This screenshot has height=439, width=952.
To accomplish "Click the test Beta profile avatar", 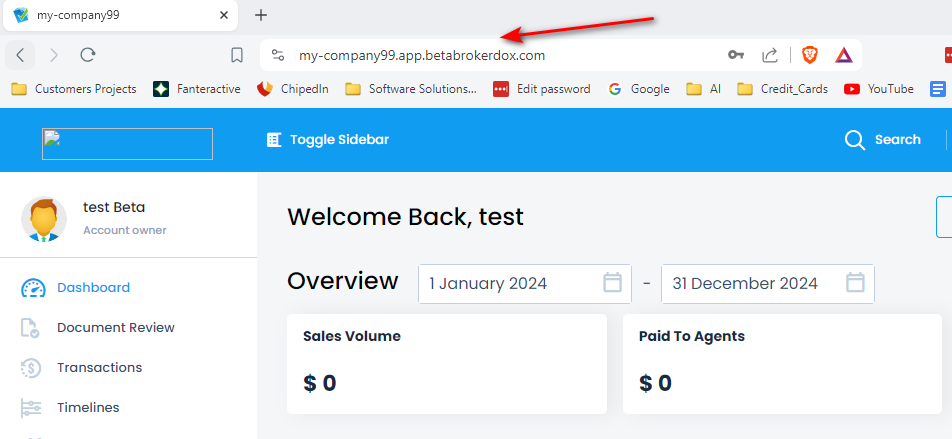I will (44, 219).
